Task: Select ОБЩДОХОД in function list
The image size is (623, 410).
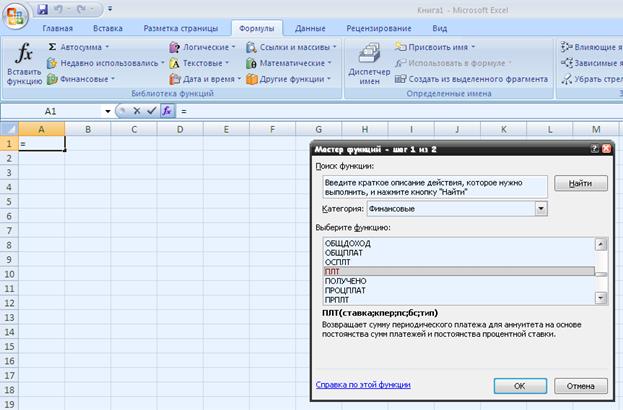Action: click(459, 243)
